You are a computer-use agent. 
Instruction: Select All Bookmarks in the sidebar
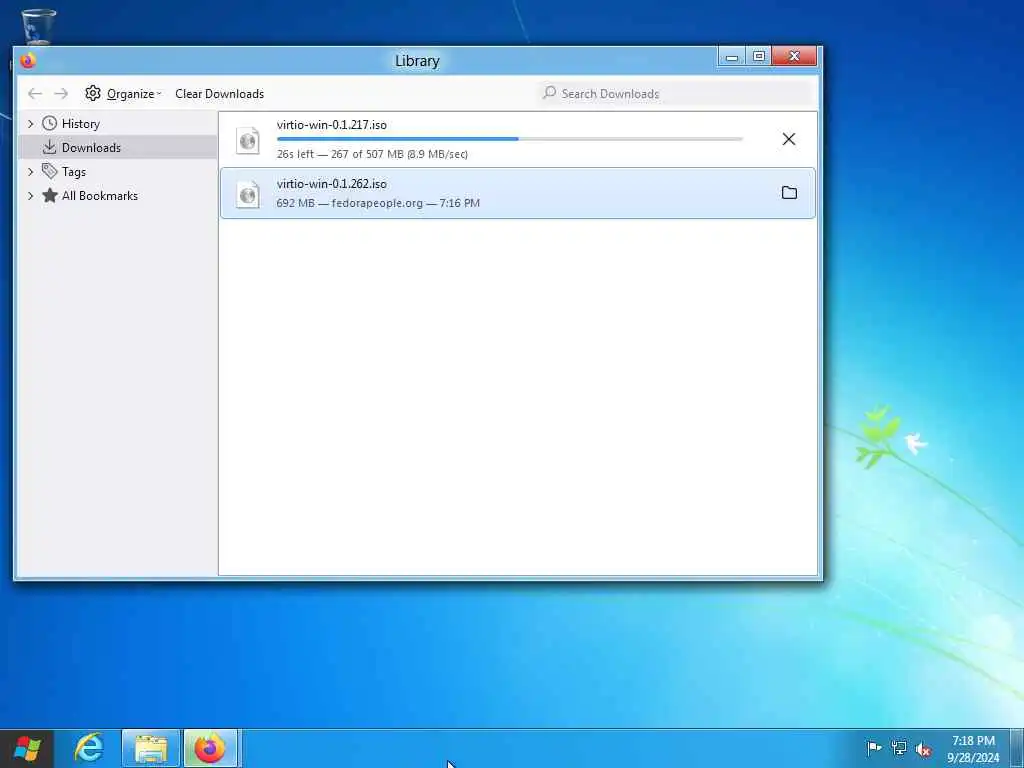99,196
